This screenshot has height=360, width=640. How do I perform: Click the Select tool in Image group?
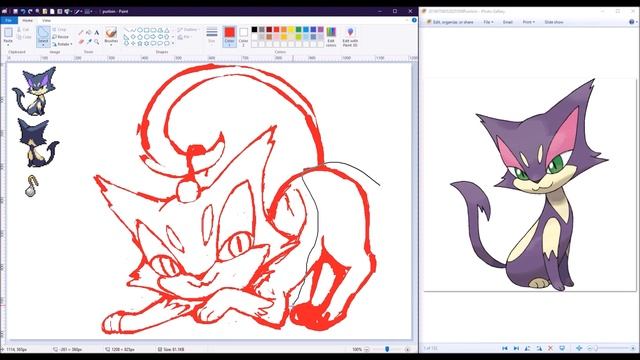tap(43, 36)
